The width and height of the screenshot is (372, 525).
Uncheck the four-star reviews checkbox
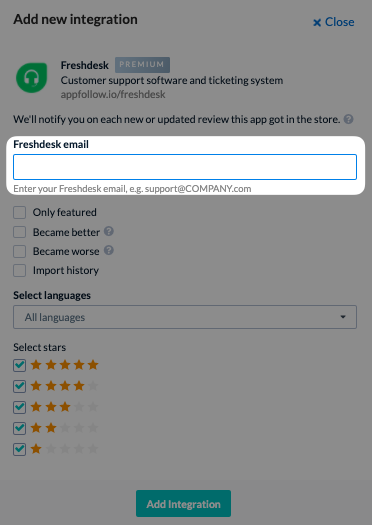pyautogui.click(x=19, y=386)
